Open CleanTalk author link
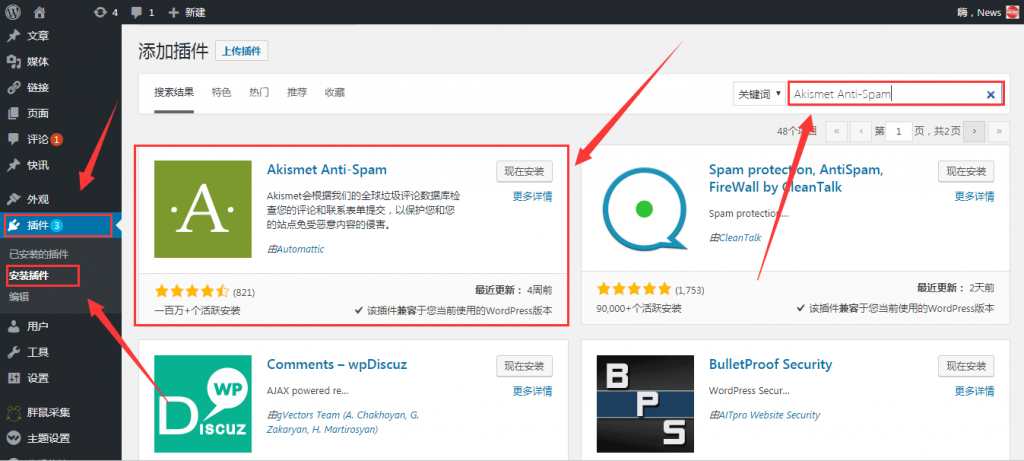The width and height of the screenshot is (1024, 461). click(x=740, y=238)
